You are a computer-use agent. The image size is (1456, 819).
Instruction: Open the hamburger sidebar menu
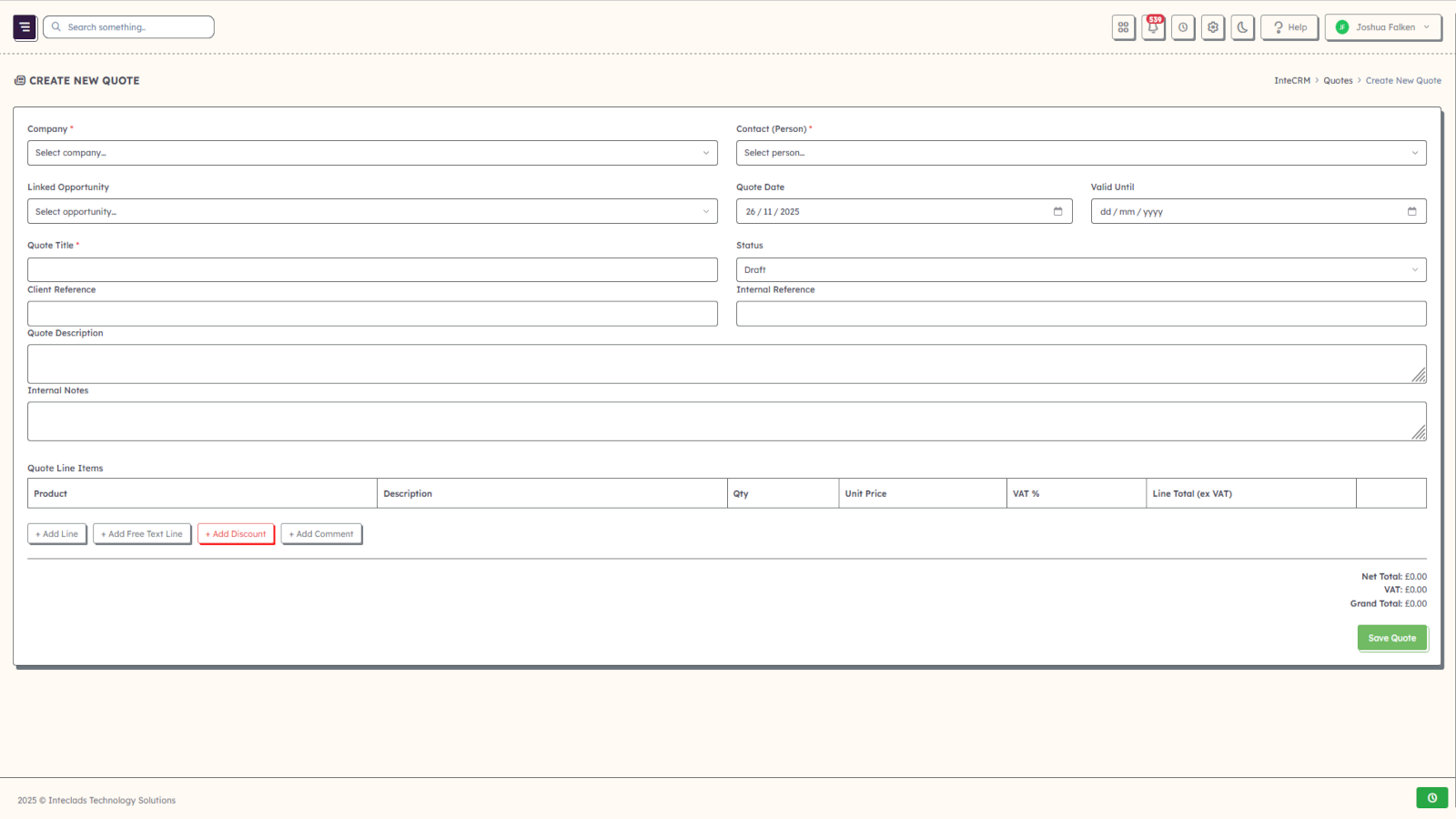pyautogui.click(x=25, y=27)
